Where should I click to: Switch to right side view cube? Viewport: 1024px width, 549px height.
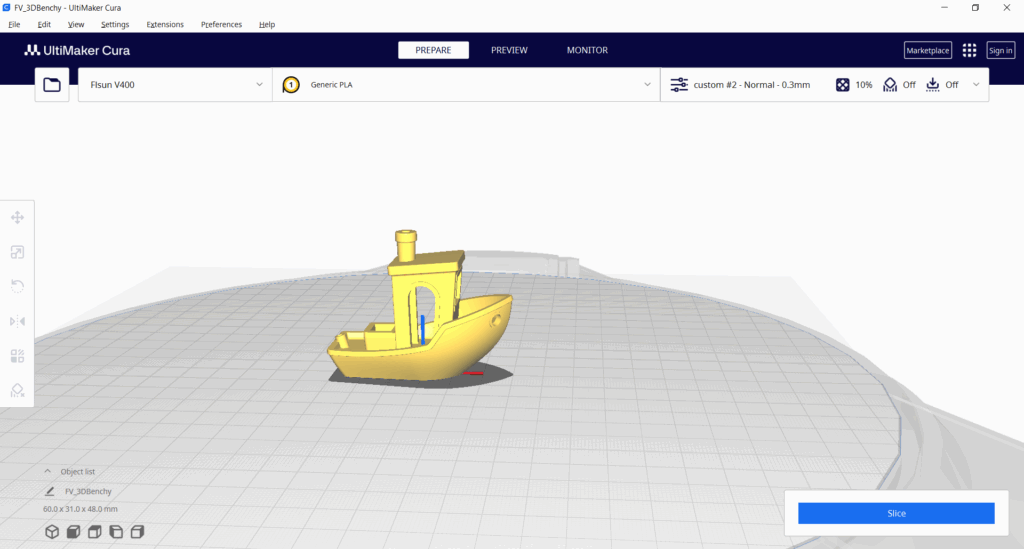click(x=137, y=532)
